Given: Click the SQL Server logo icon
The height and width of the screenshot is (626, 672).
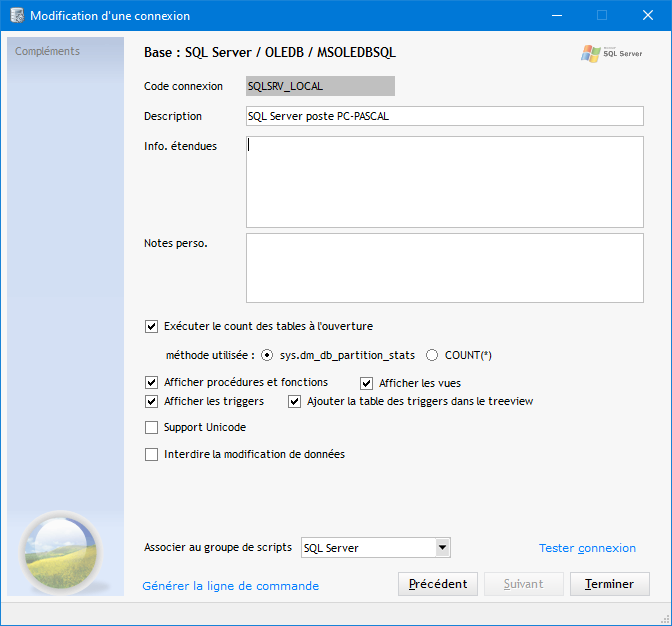Looking at the screenshot, I should [x=612, y=54].
